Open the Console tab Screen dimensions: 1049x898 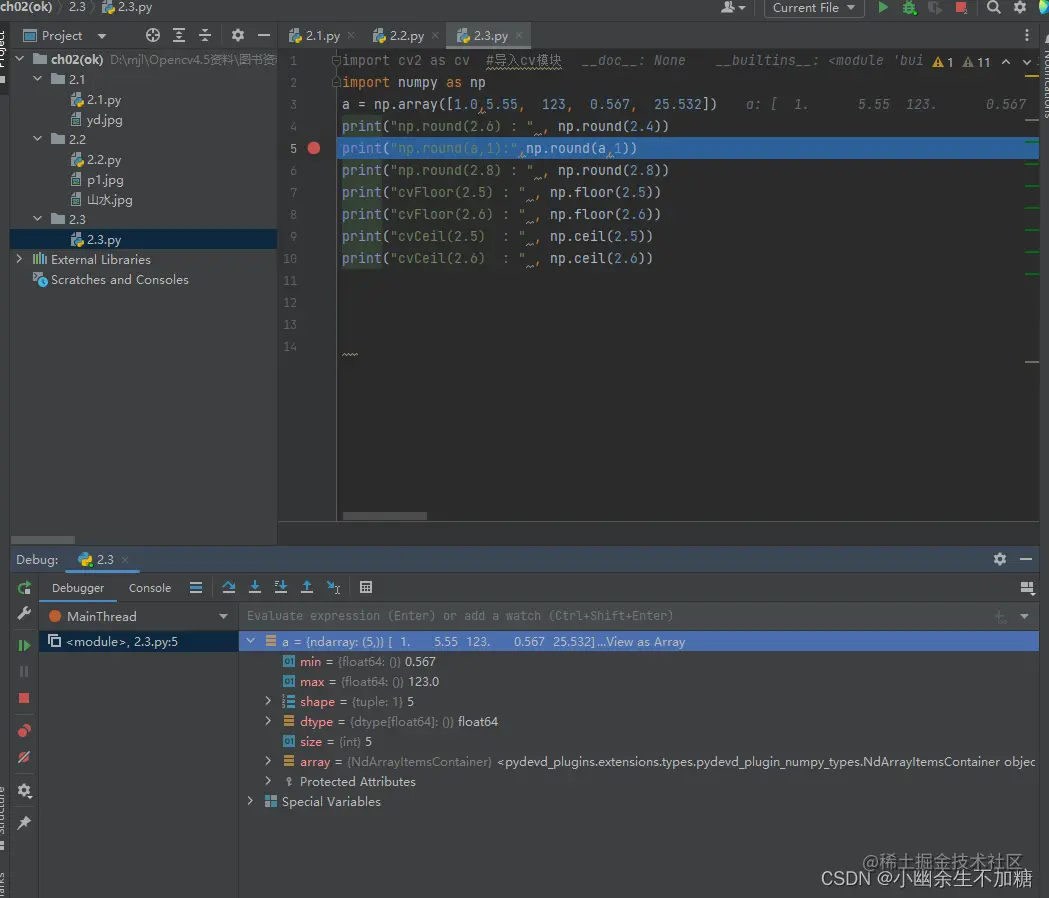point(150,588)
